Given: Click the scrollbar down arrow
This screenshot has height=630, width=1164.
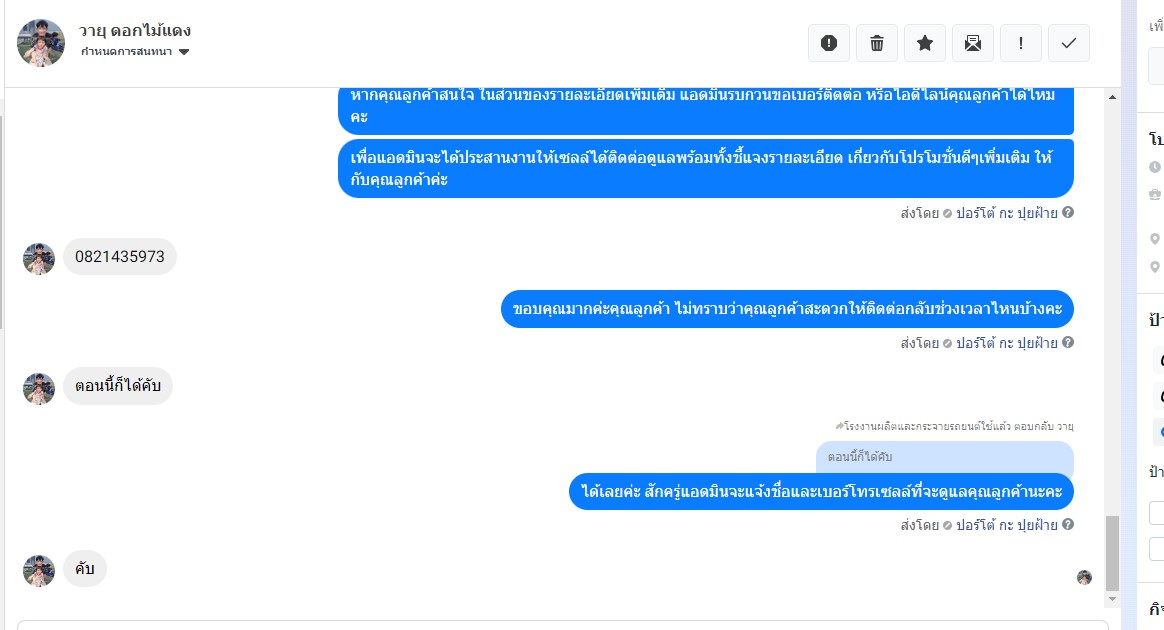Looking at the screenshot, I should tap(1112, 599).
